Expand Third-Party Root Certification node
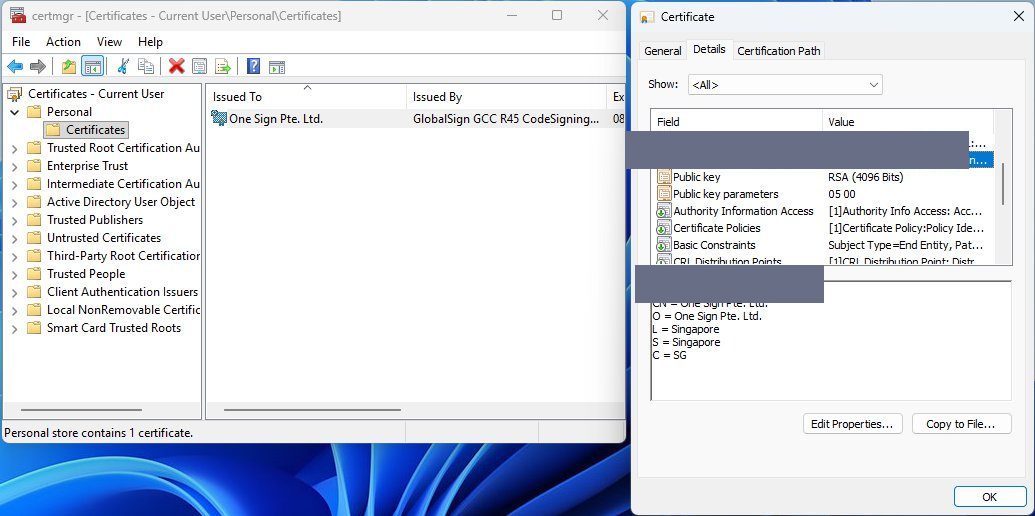Viewport: 1035px width, 516px height. point(15,256)
